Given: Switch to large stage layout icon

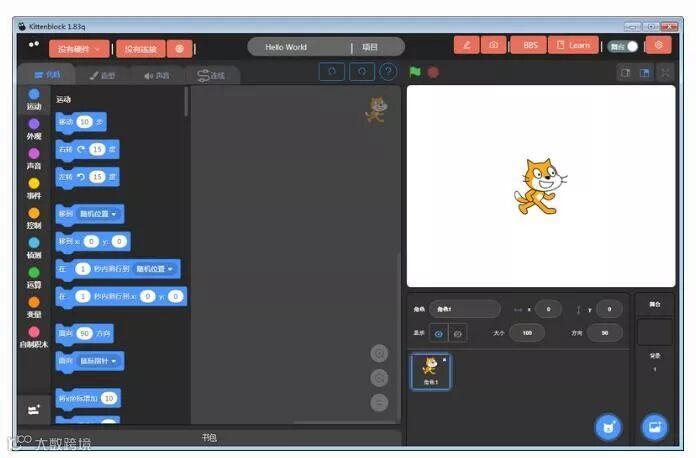Looking at the screenshot, I should (645, 73).
